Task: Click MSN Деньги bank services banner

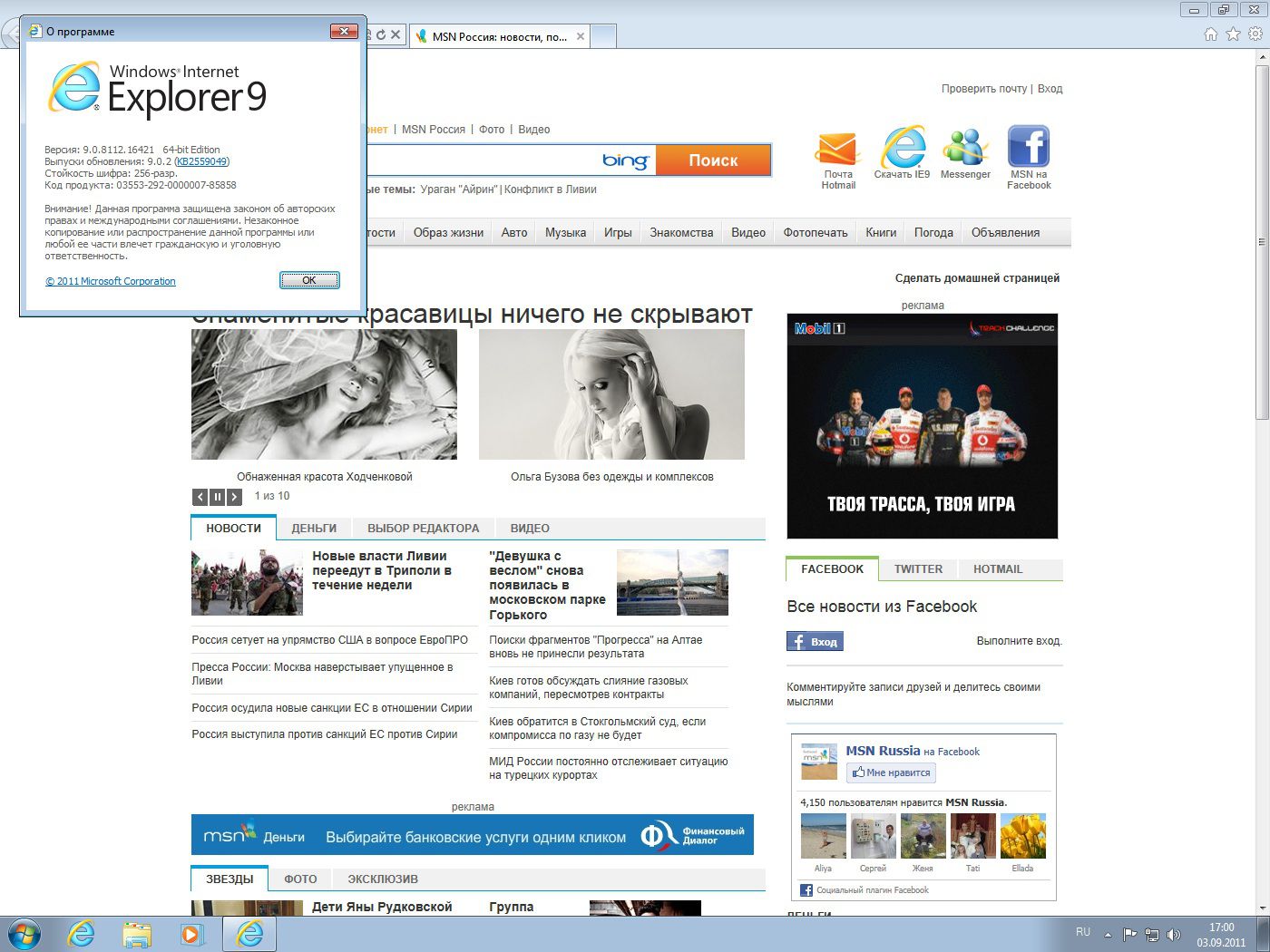Action: pyautogui.click(x=473, y=835)
